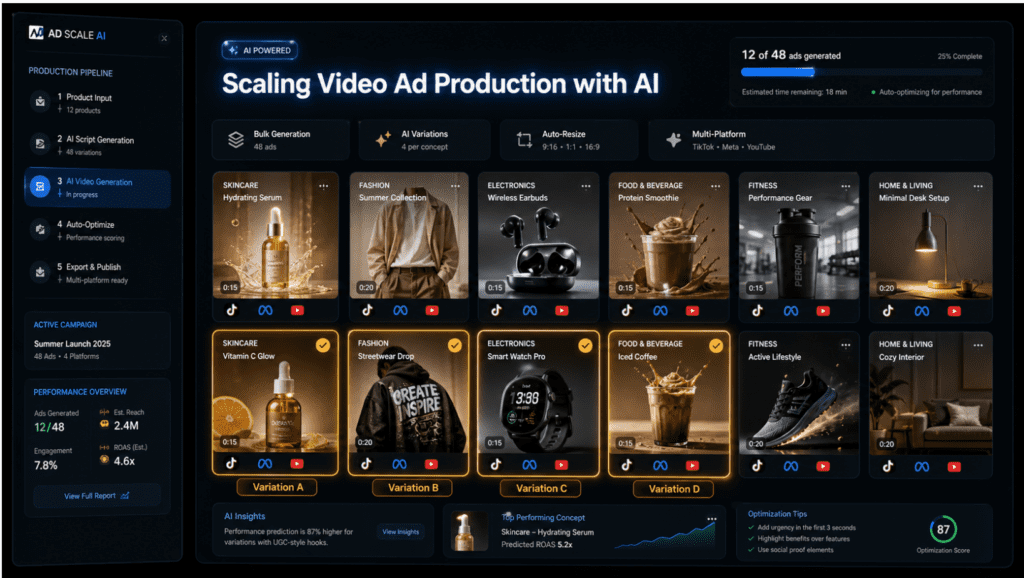Click the ROAS 4.6x value

click(124, 461)
